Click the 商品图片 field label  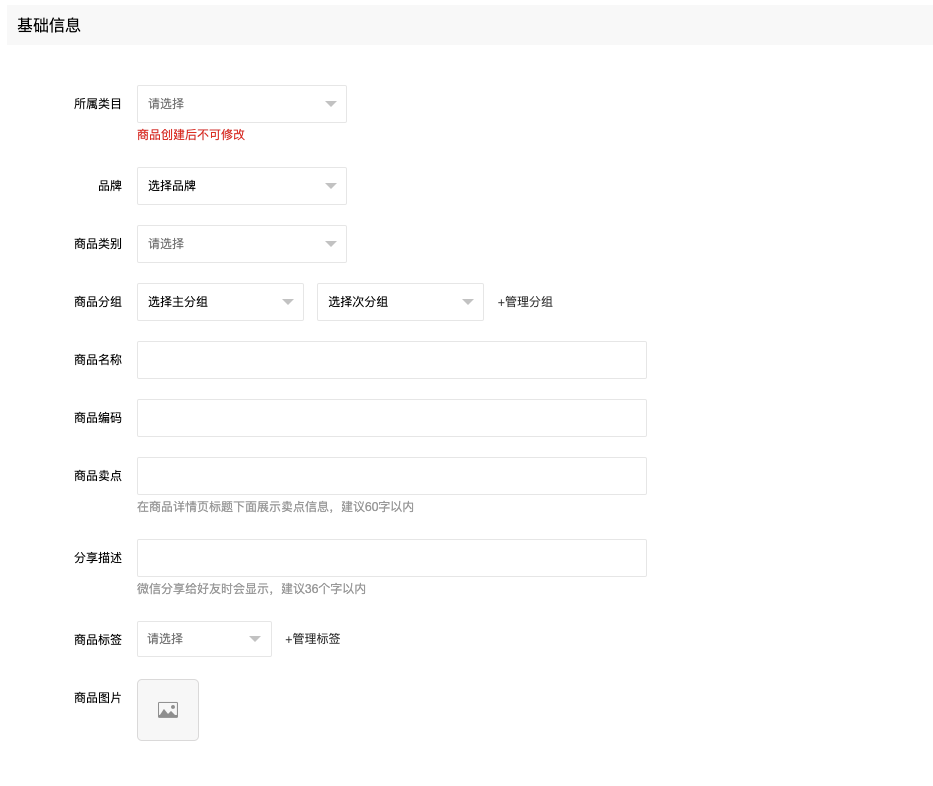tap(98, 698)
